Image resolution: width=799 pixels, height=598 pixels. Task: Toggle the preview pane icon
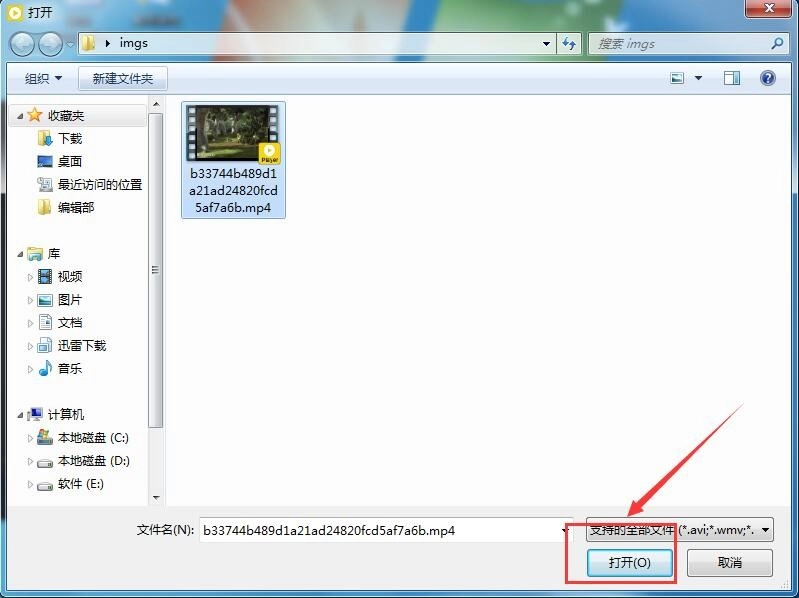[732, 78]
